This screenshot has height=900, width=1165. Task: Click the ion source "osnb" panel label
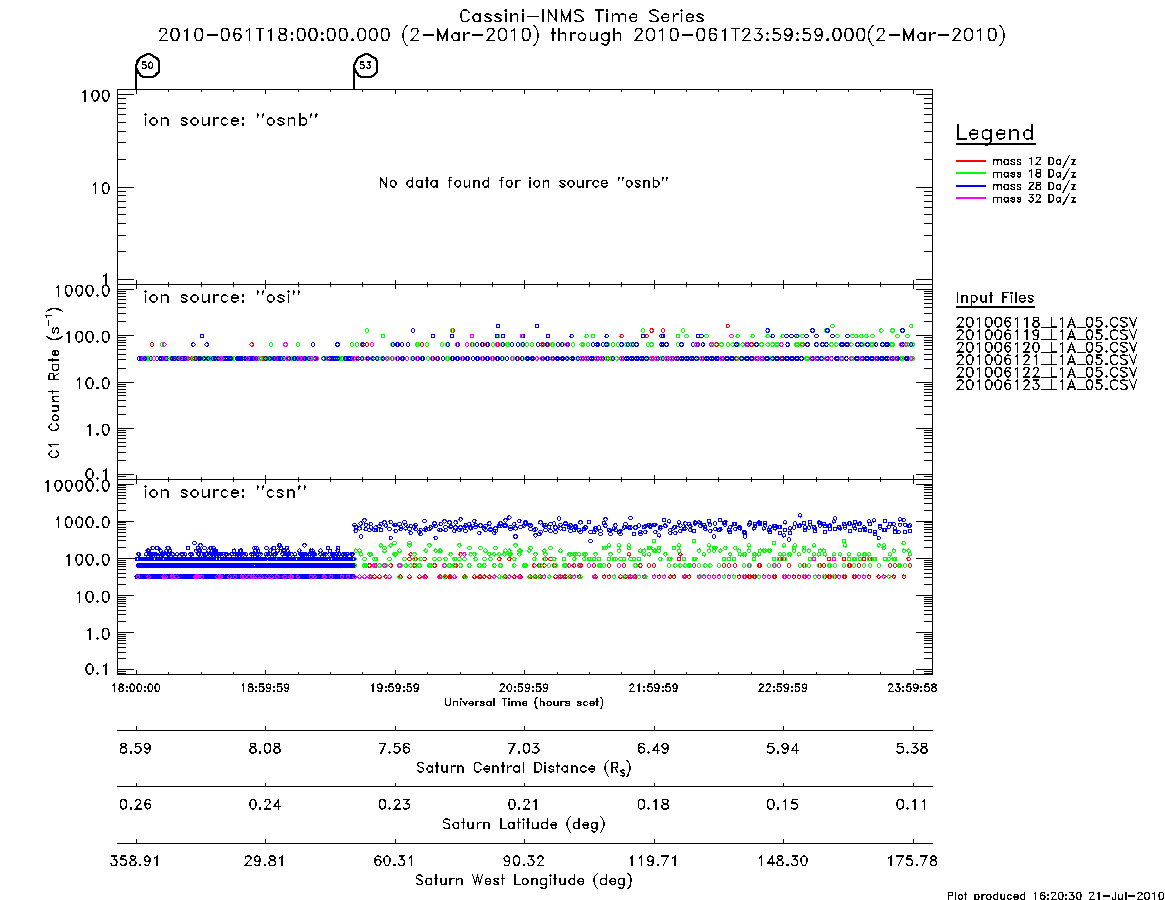tap(231, 120)
